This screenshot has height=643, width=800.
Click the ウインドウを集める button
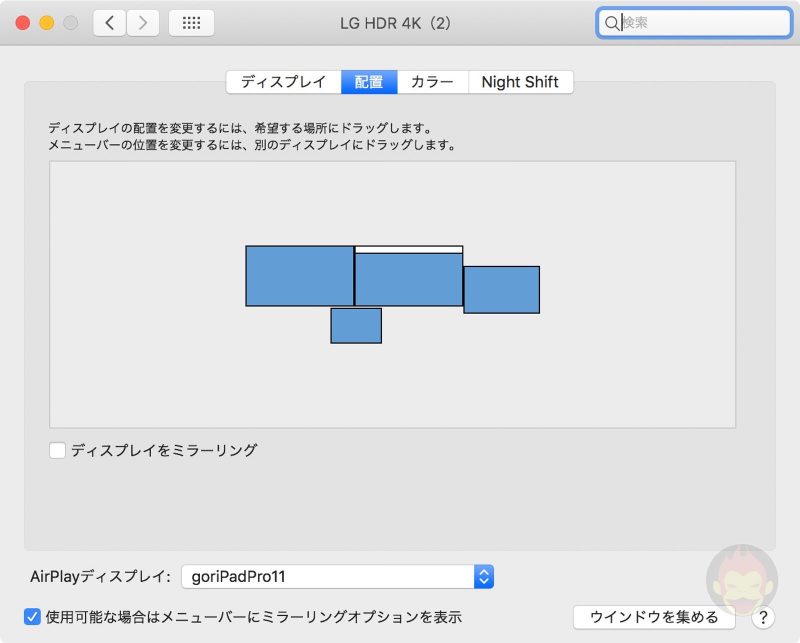(654, 617)
